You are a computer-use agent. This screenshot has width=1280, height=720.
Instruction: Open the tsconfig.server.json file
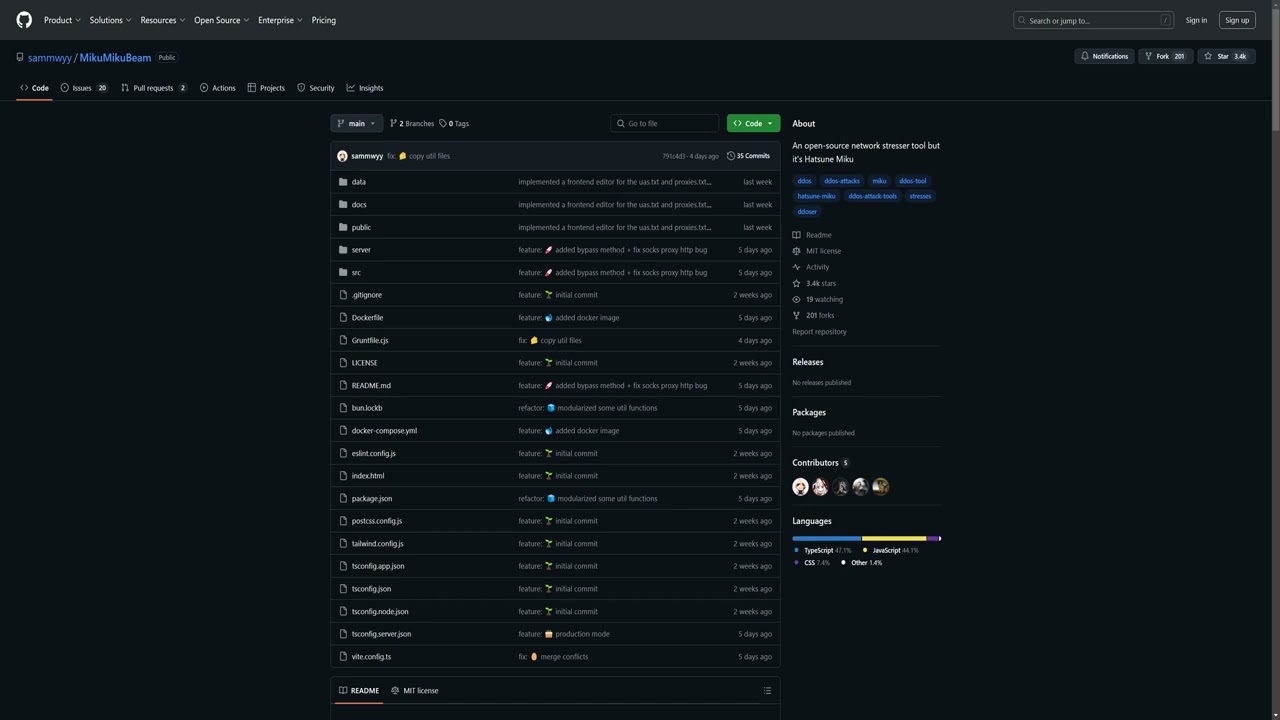pos(381,634)
